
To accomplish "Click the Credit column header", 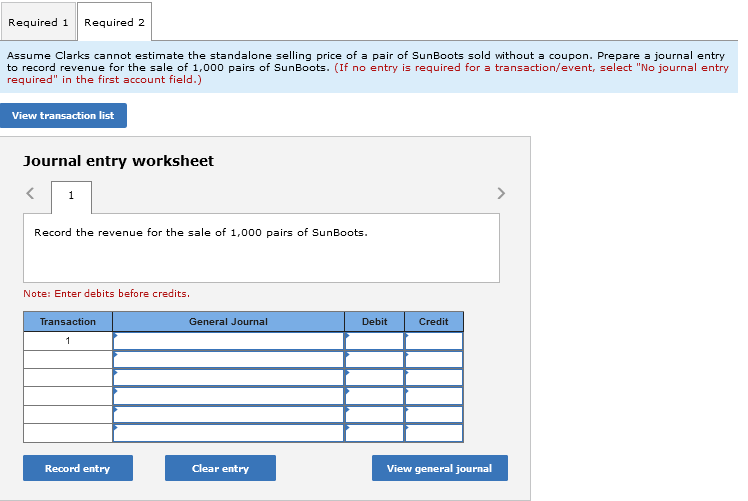I will pos(434,322).
